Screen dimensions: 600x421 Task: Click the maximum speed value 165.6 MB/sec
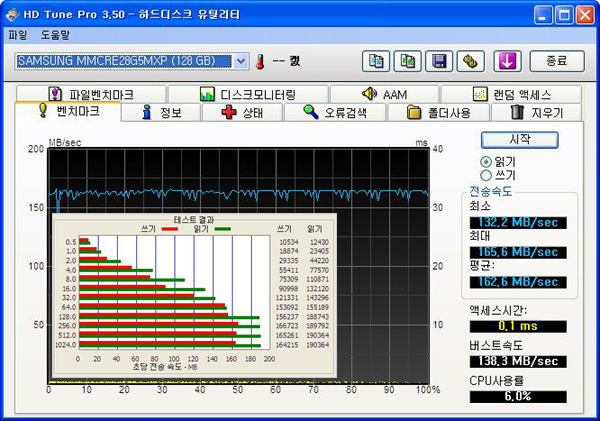pos(518,253)
